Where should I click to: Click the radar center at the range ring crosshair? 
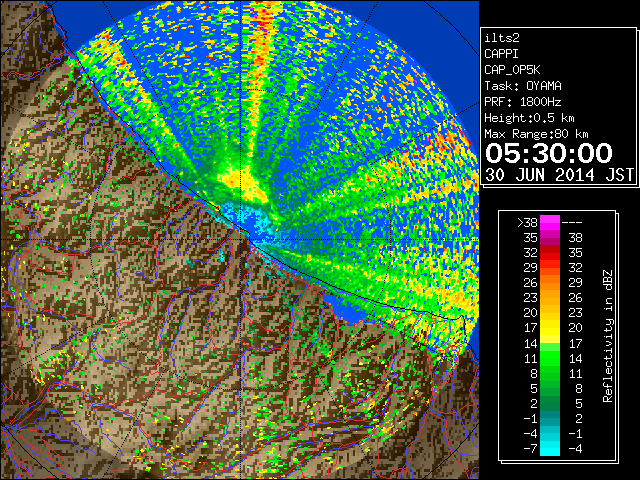(240, 239)
